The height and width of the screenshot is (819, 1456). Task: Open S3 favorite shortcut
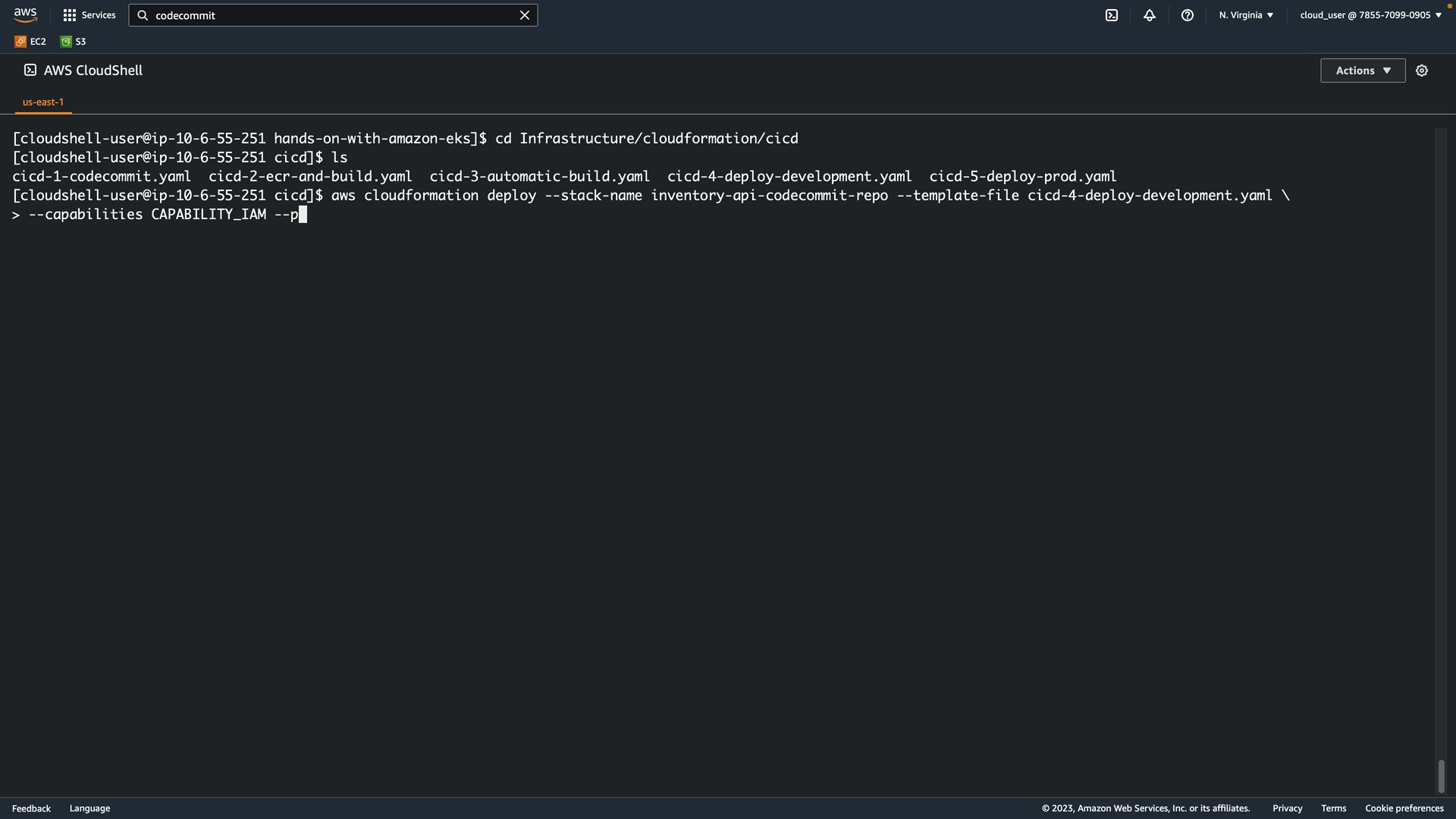(74, 42)
